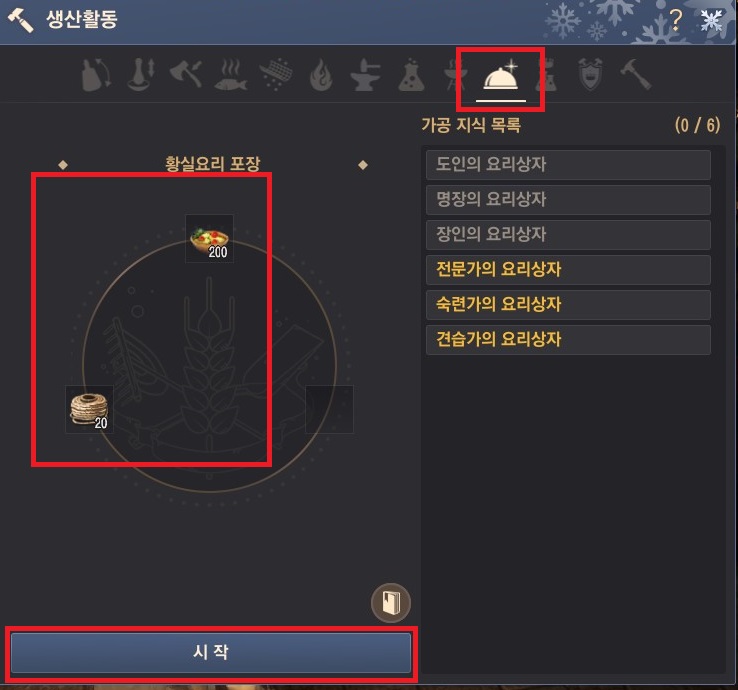
Task: Pick the Heating flame icon
Action: [x=321, y=74]
